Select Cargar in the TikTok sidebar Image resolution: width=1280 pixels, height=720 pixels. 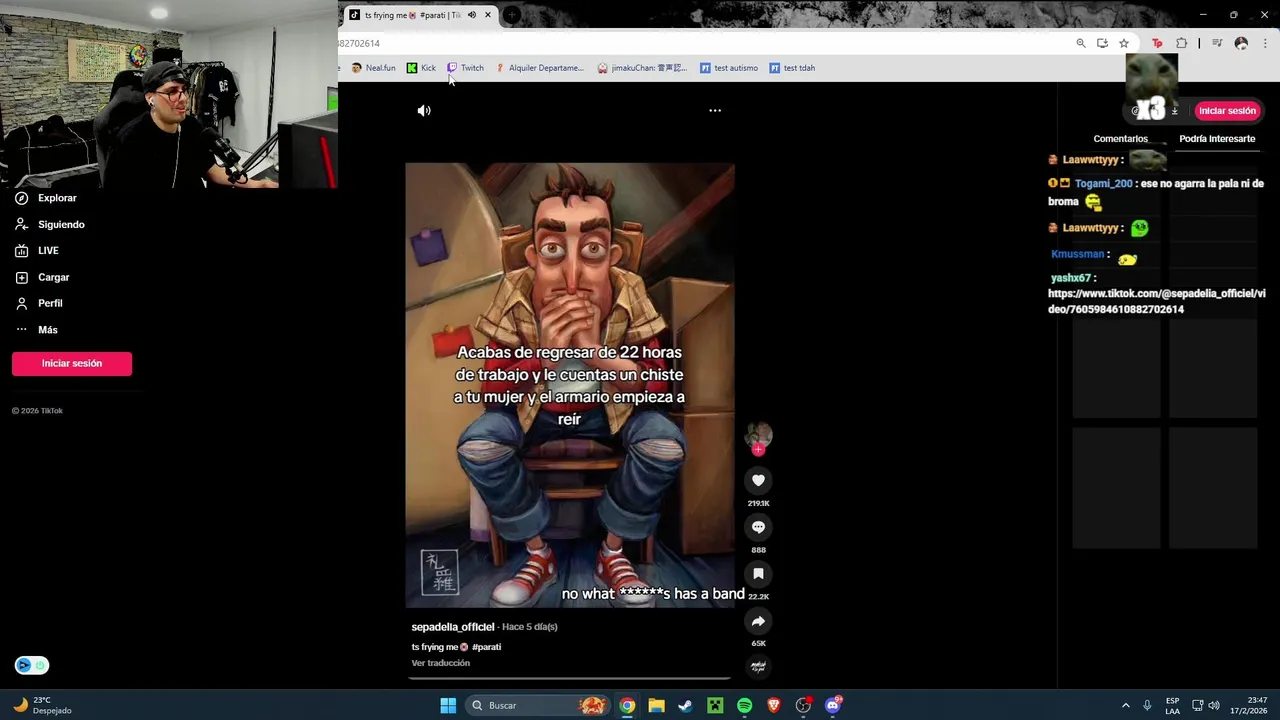[42, 277]
